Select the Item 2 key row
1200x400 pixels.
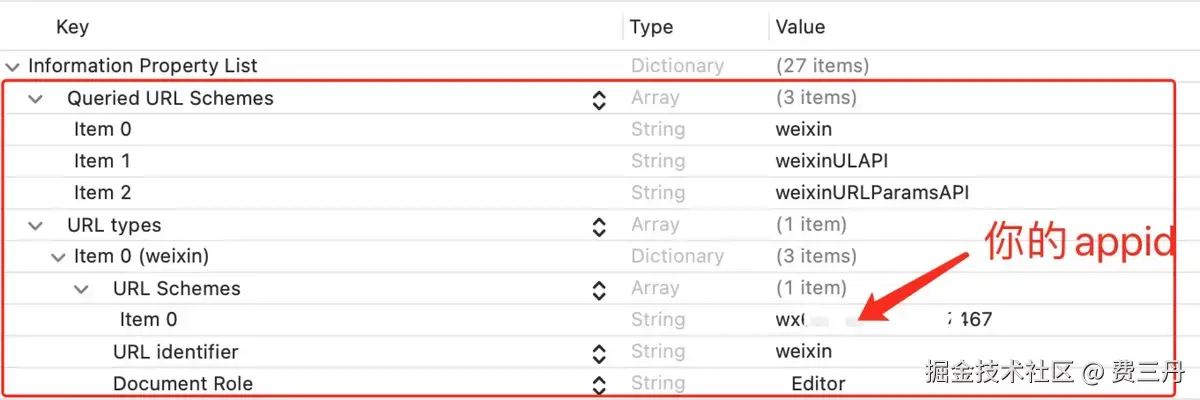click(x=102, y=193)
